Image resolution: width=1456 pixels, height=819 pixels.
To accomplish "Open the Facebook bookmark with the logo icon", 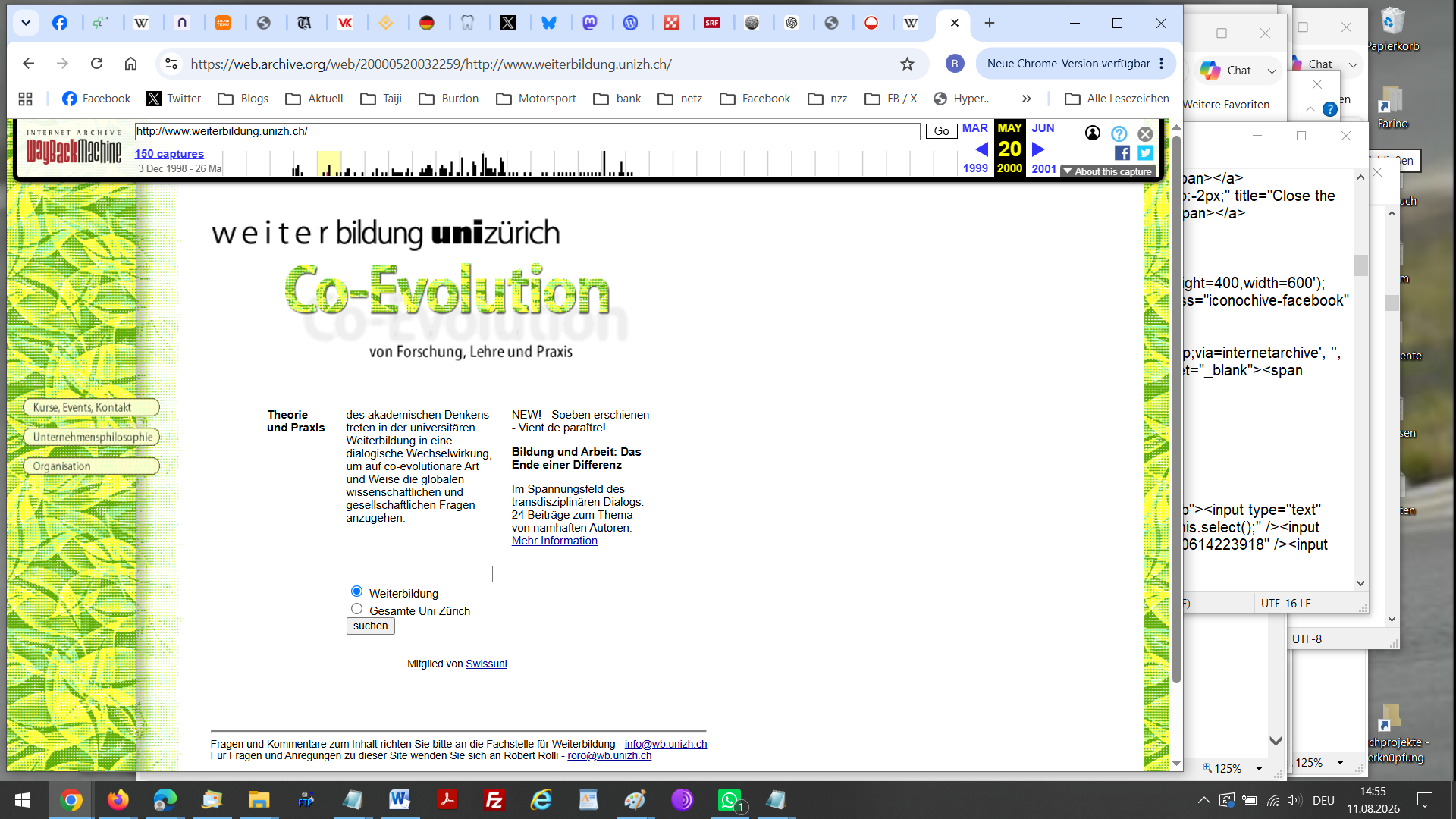I will tap(96, 99).
